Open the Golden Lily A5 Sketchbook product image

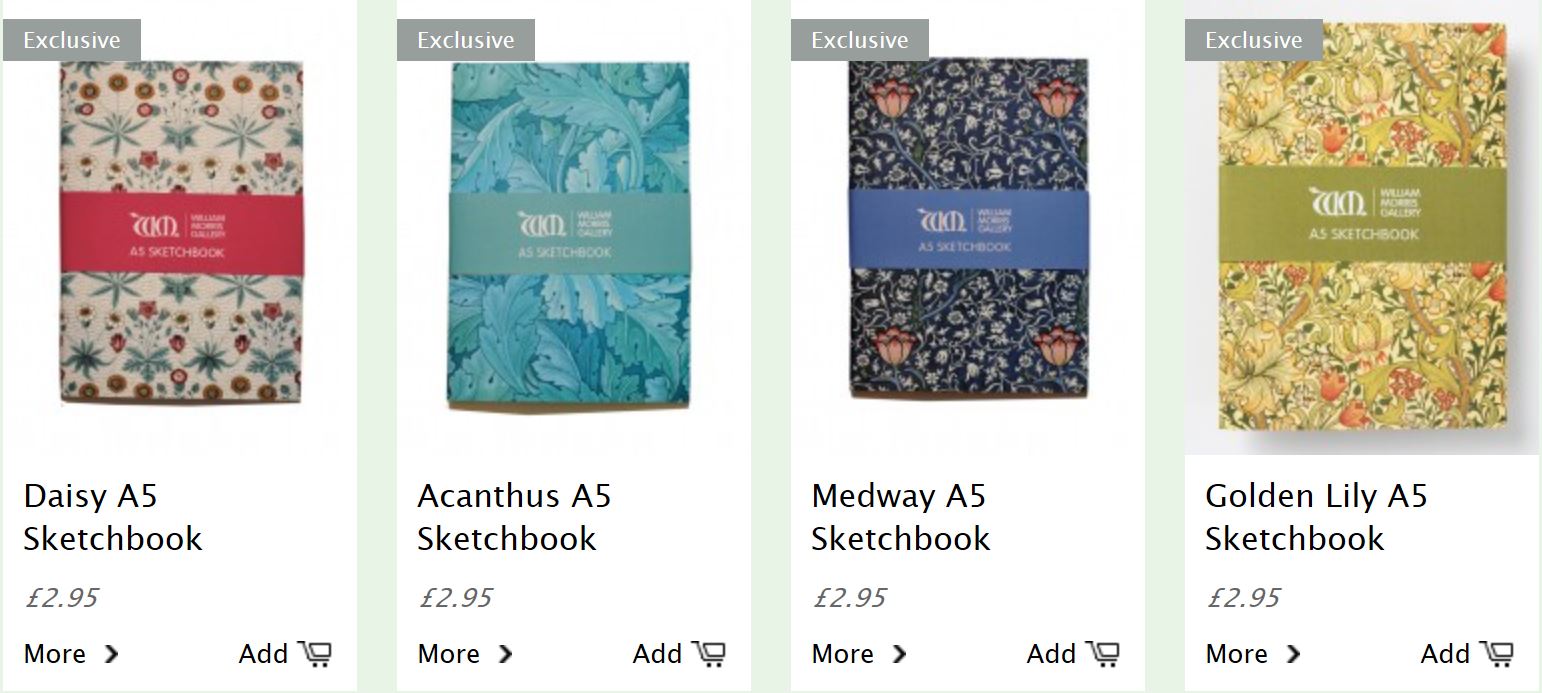[x=1362, y=228]
